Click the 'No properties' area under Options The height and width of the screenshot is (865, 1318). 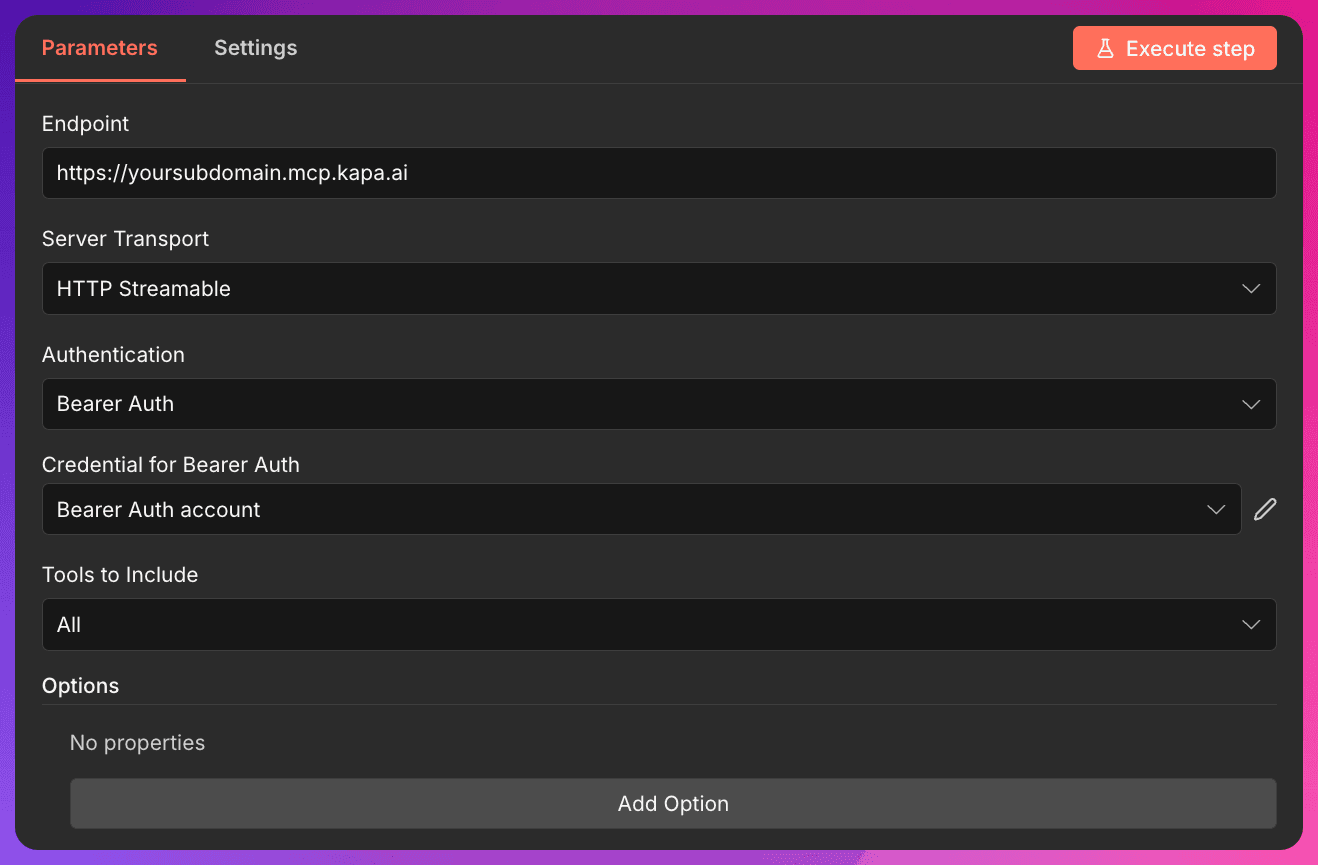click(x=137, y=742)
